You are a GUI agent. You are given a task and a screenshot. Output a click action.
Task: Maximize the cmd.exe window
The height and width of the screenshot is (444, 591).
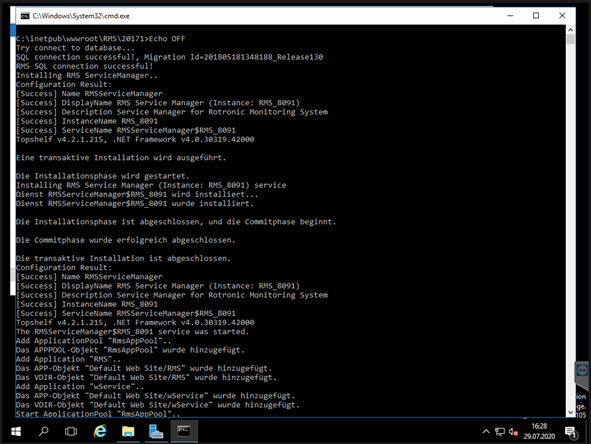(x=536, y=15)
